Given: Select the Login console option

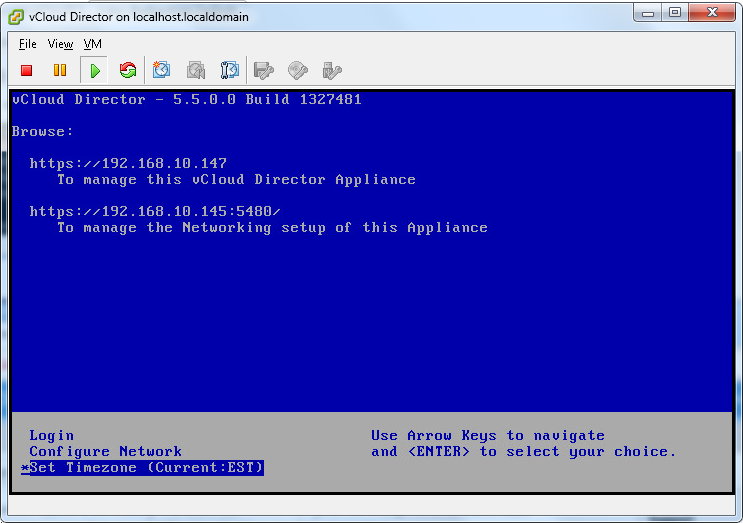Looking at the screenshot, I should [x=52, y=436].
